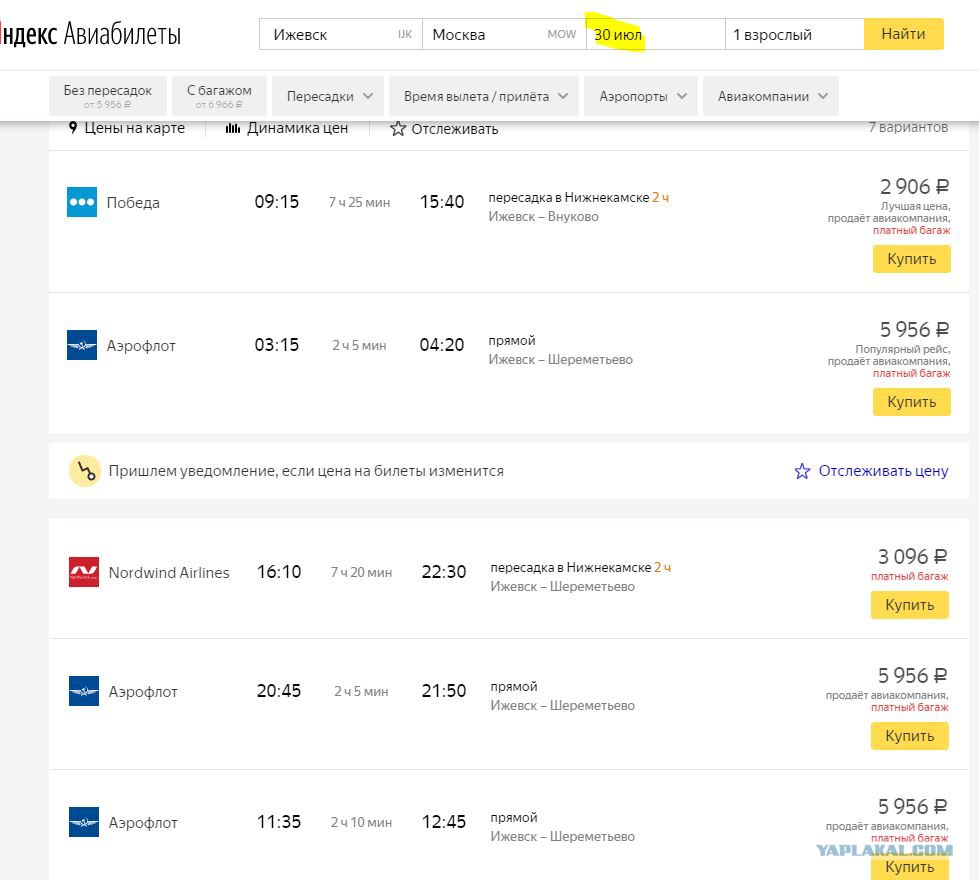
Task: Click the blue star icon by Отслеживать цену
Action: tap(802, 471)
